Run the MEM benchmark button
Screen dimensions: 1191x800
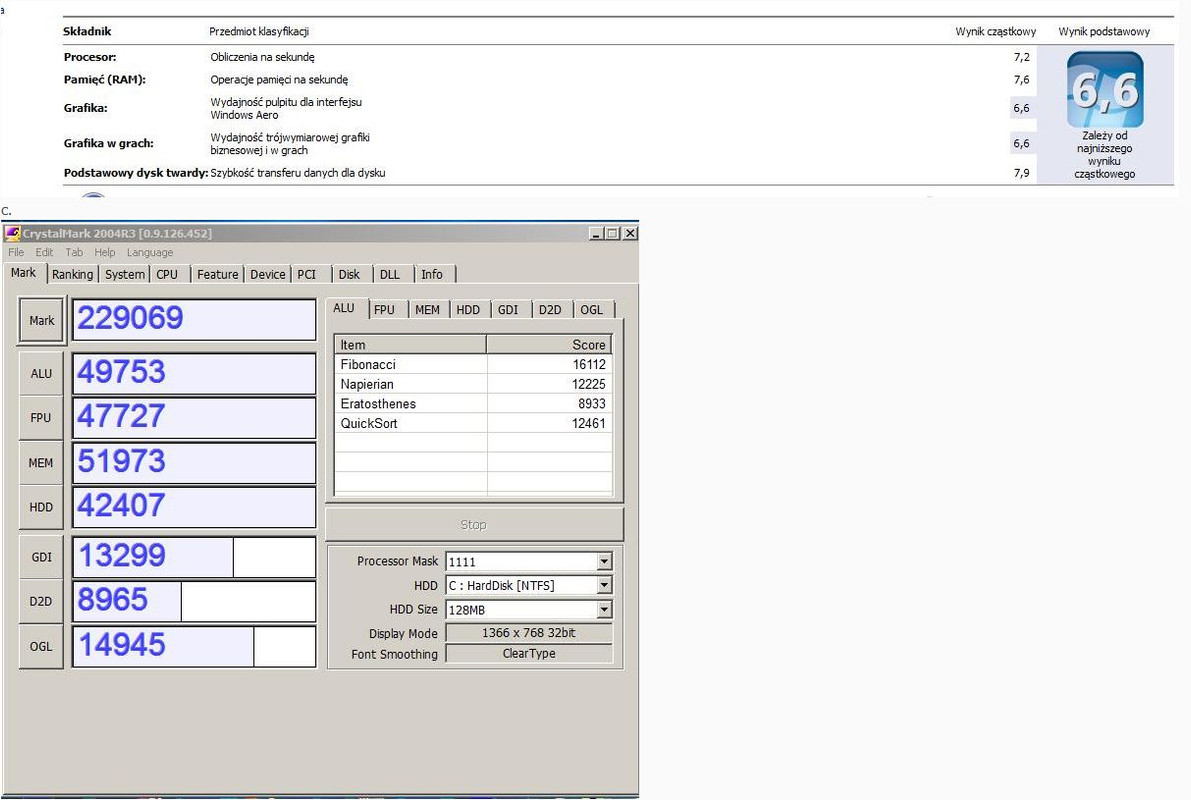(42, 463)
